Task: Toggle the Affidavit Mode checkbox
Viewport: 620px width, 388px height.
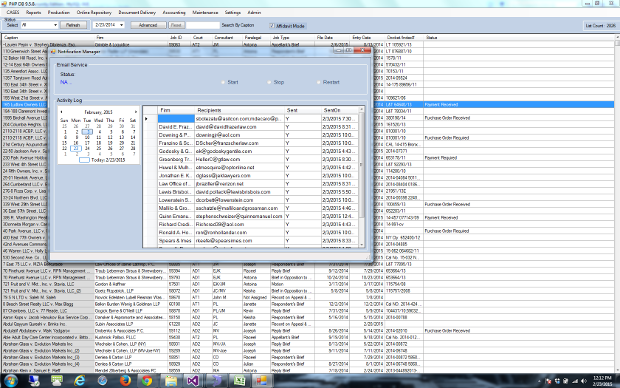Action: point(272,26)
